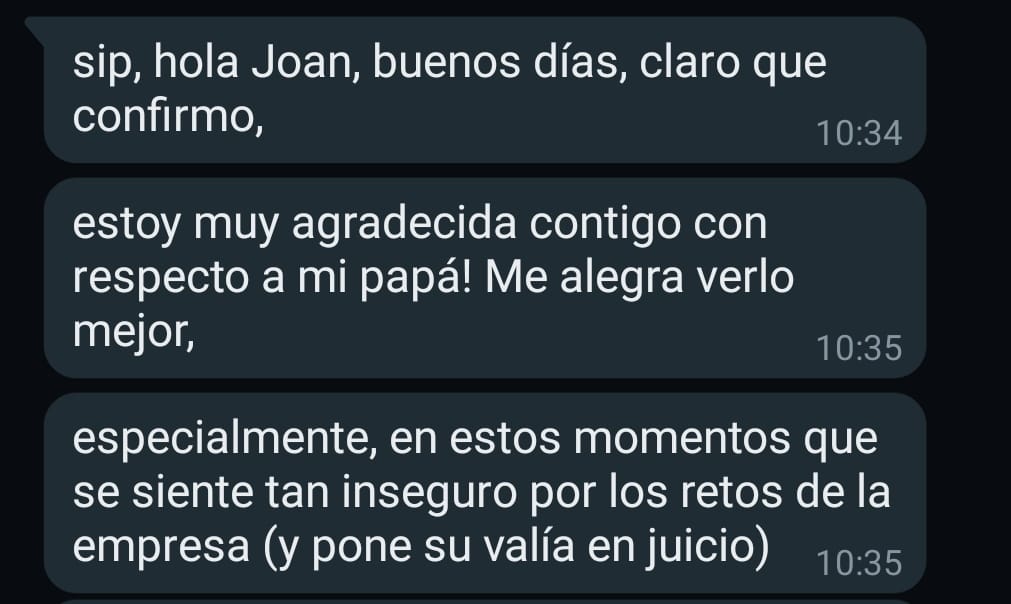Click the word 'mejor,' in second message
The image size is (1011, 604).
pyautogui.click(x=133, y=333)
